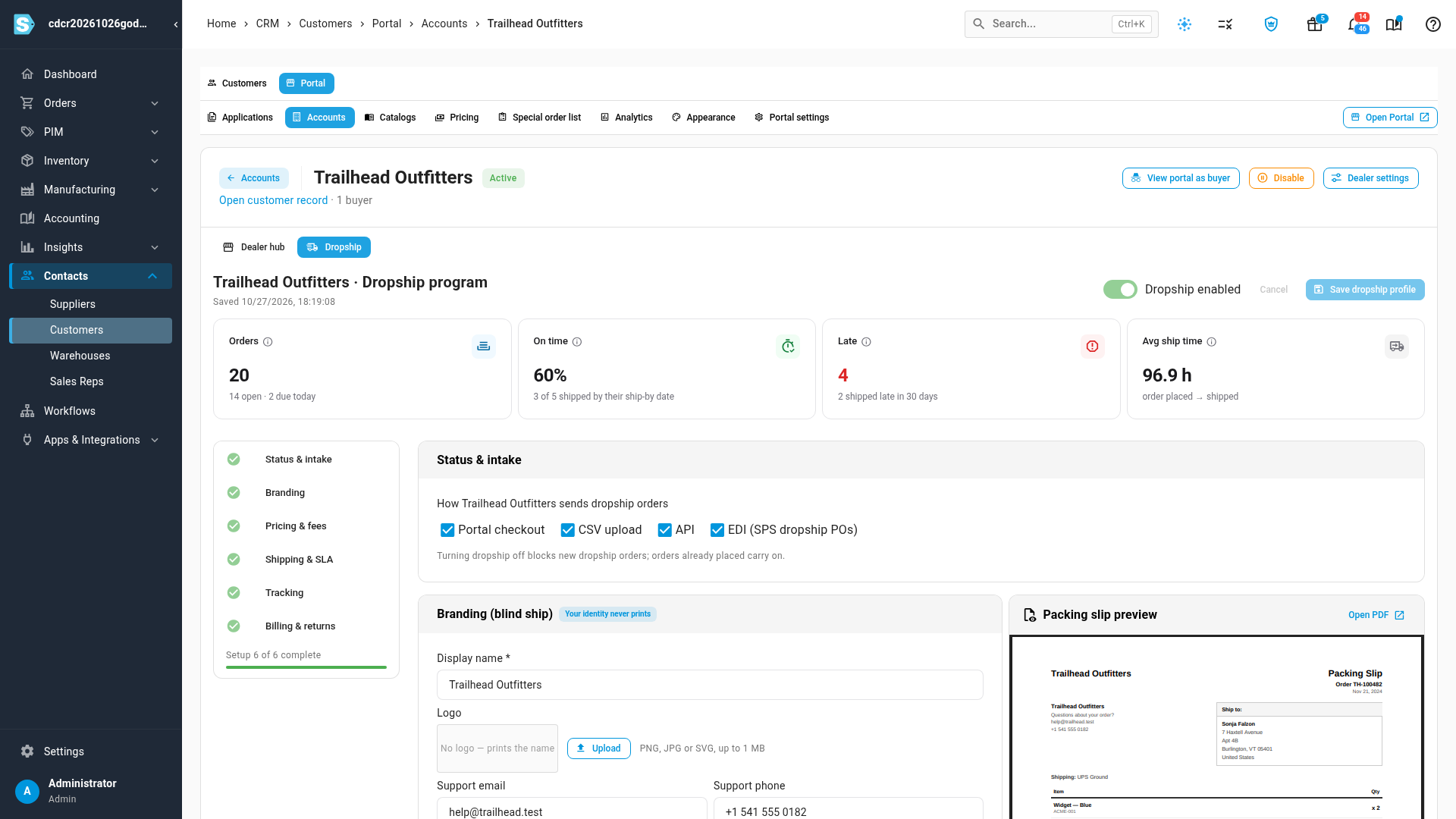Screen dimensions: 1456x819
Task: Click the Search box in header
Action: 1061,24
